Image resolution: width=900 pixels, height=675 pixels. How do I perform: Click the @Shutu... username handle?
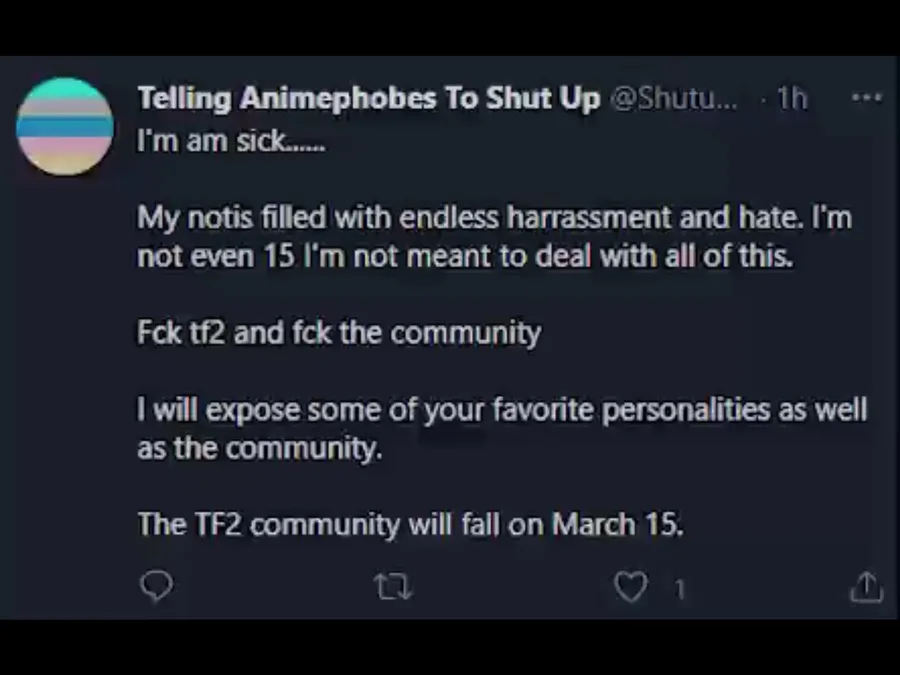point(672,99)
